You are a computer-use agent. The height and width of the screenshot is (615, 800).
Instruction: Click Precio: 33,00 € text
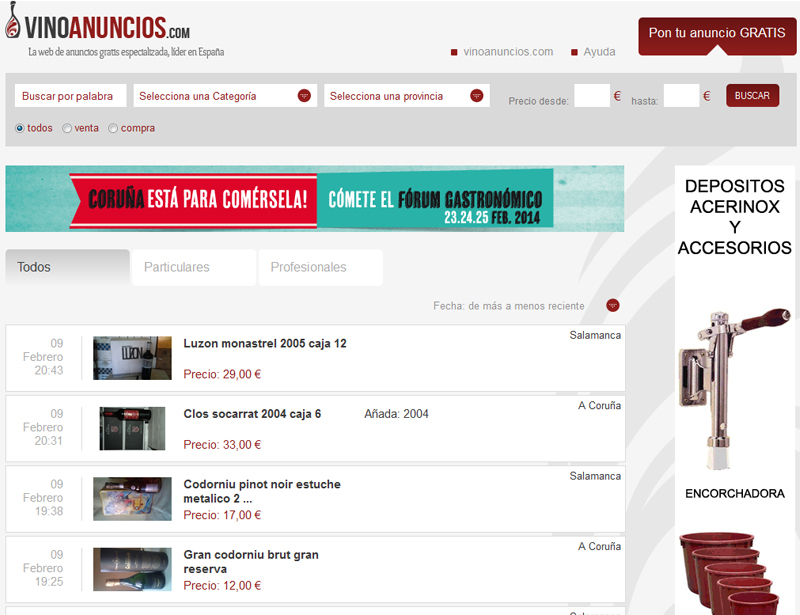click(222, 445)
